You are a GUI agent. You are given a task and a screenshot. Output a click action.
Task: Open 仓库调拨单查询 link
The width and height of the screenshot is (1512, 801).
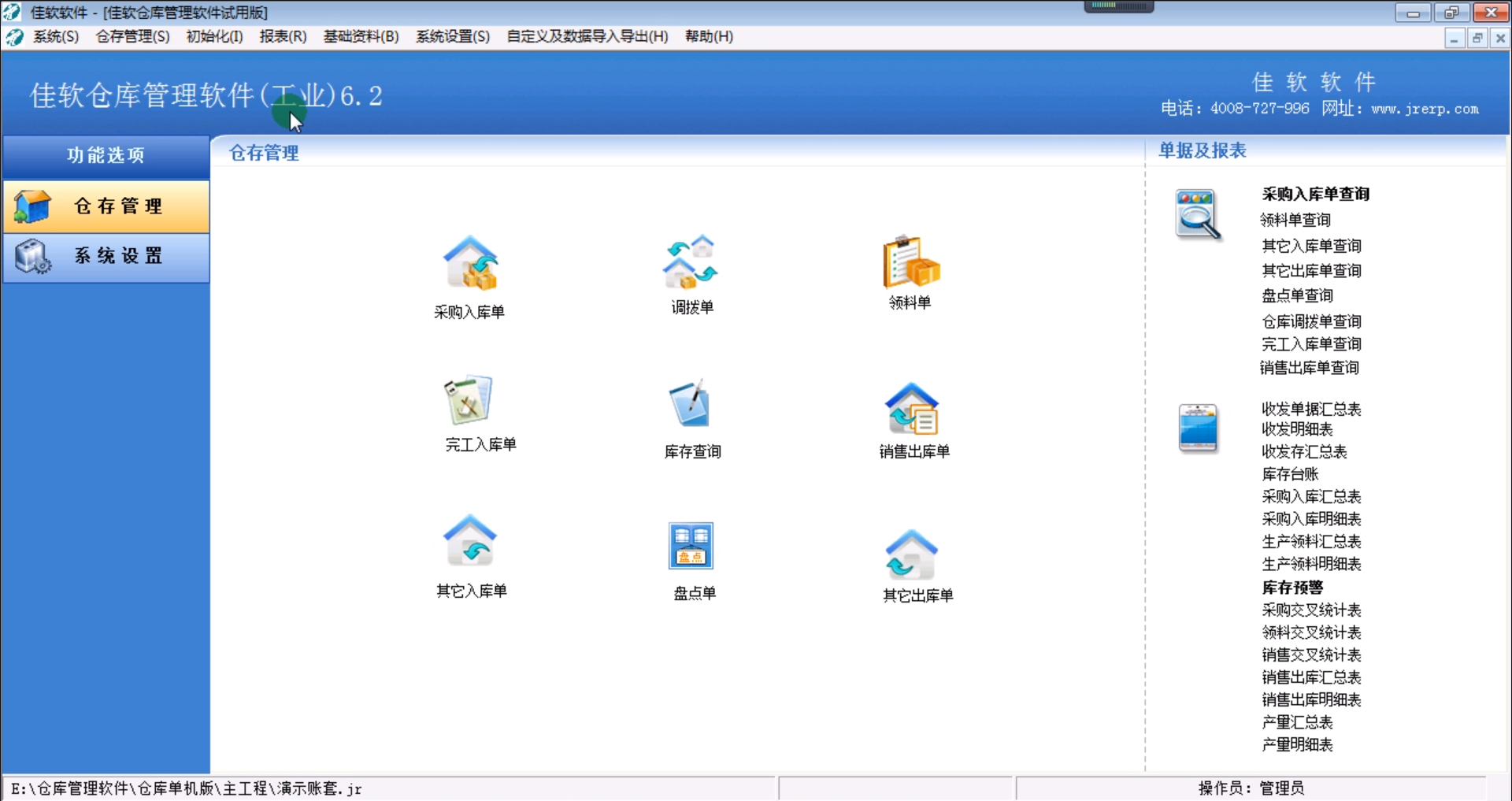[1311, 322]
